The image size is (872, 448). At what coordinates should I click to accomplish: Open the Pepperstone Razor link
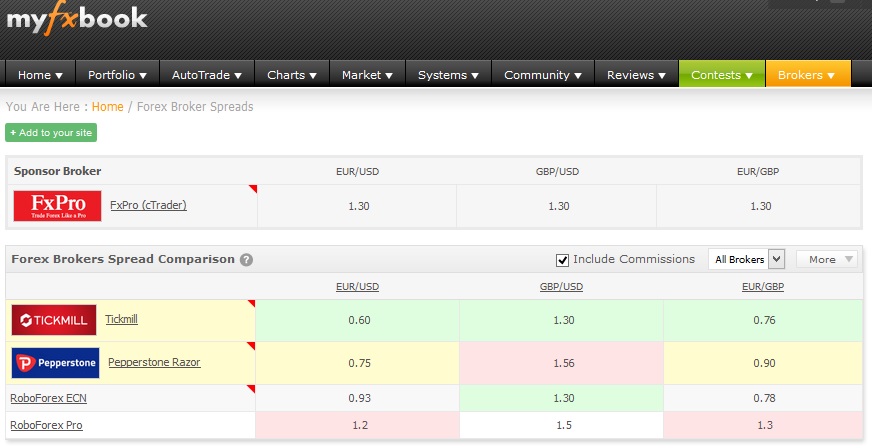point(154,362)
